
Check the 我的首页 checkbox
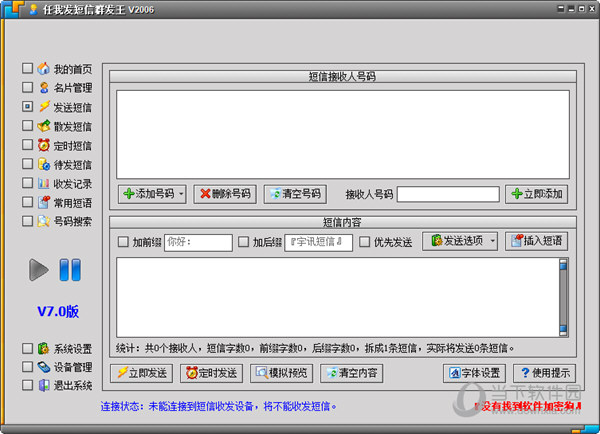[27, 68]
